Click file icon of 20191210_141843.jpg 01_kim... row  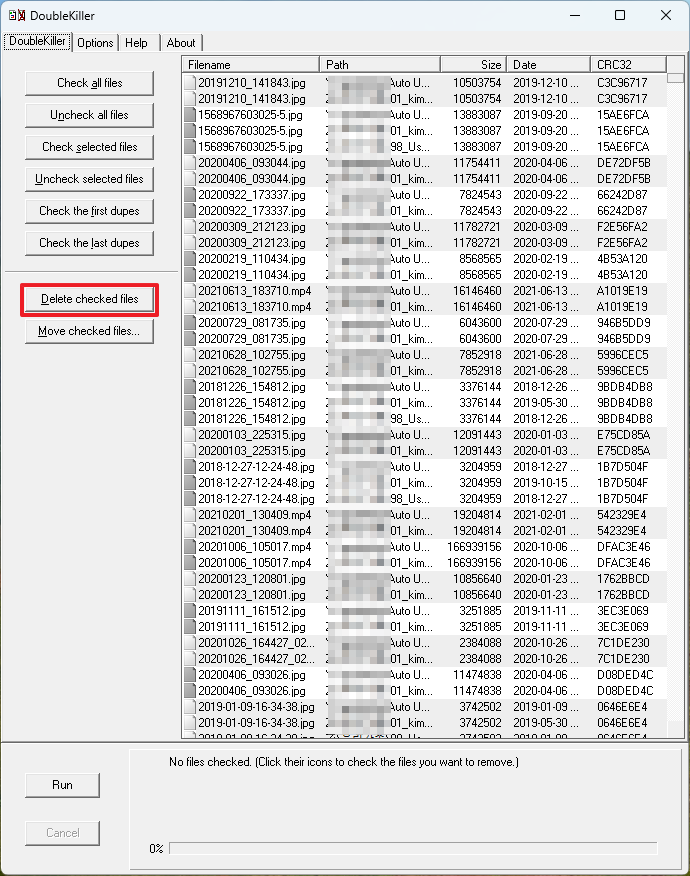click(x=190, y=99)
